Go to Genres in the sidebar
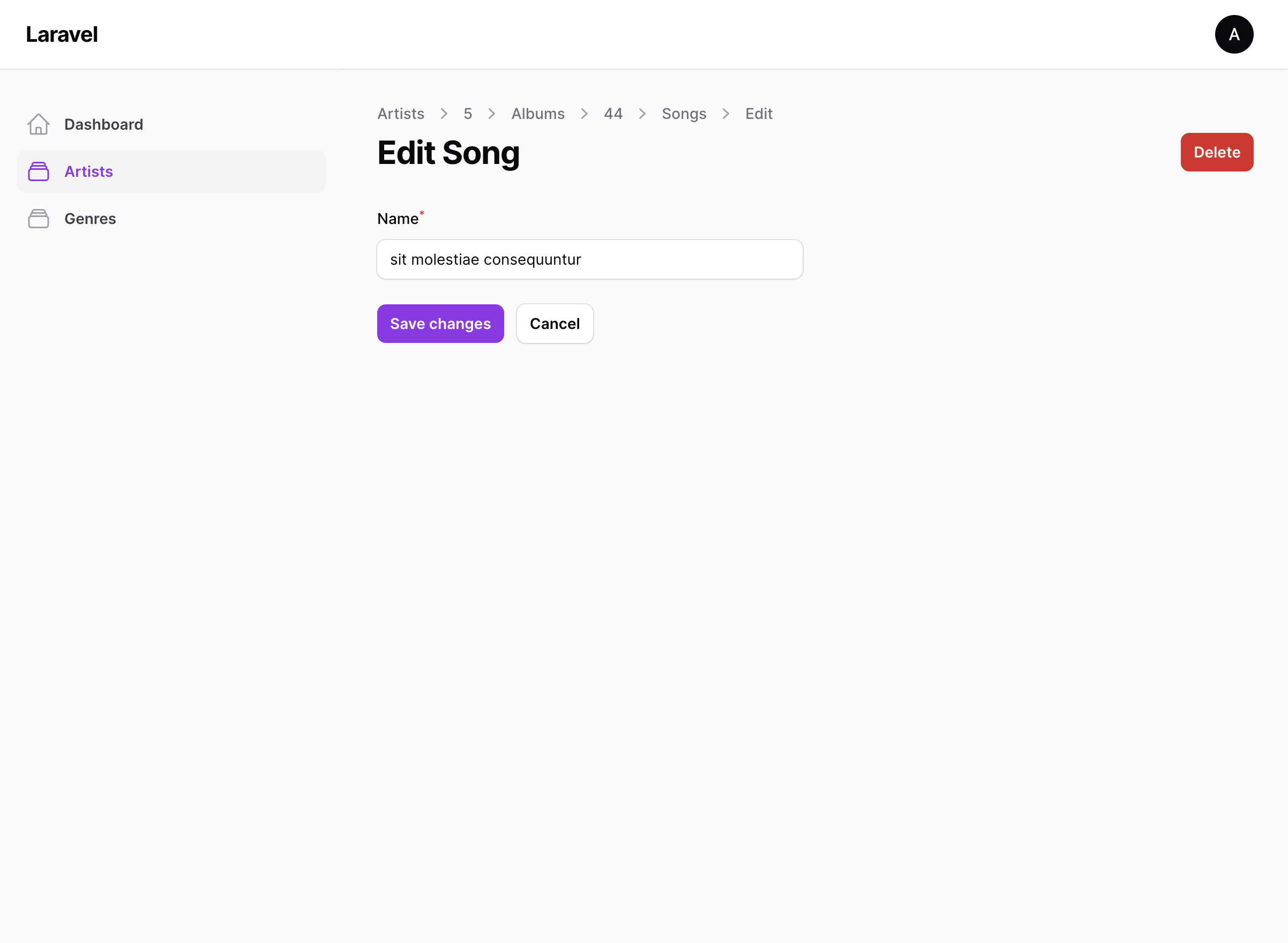Viewport: 1288px width, 943px height. point(90,219)
